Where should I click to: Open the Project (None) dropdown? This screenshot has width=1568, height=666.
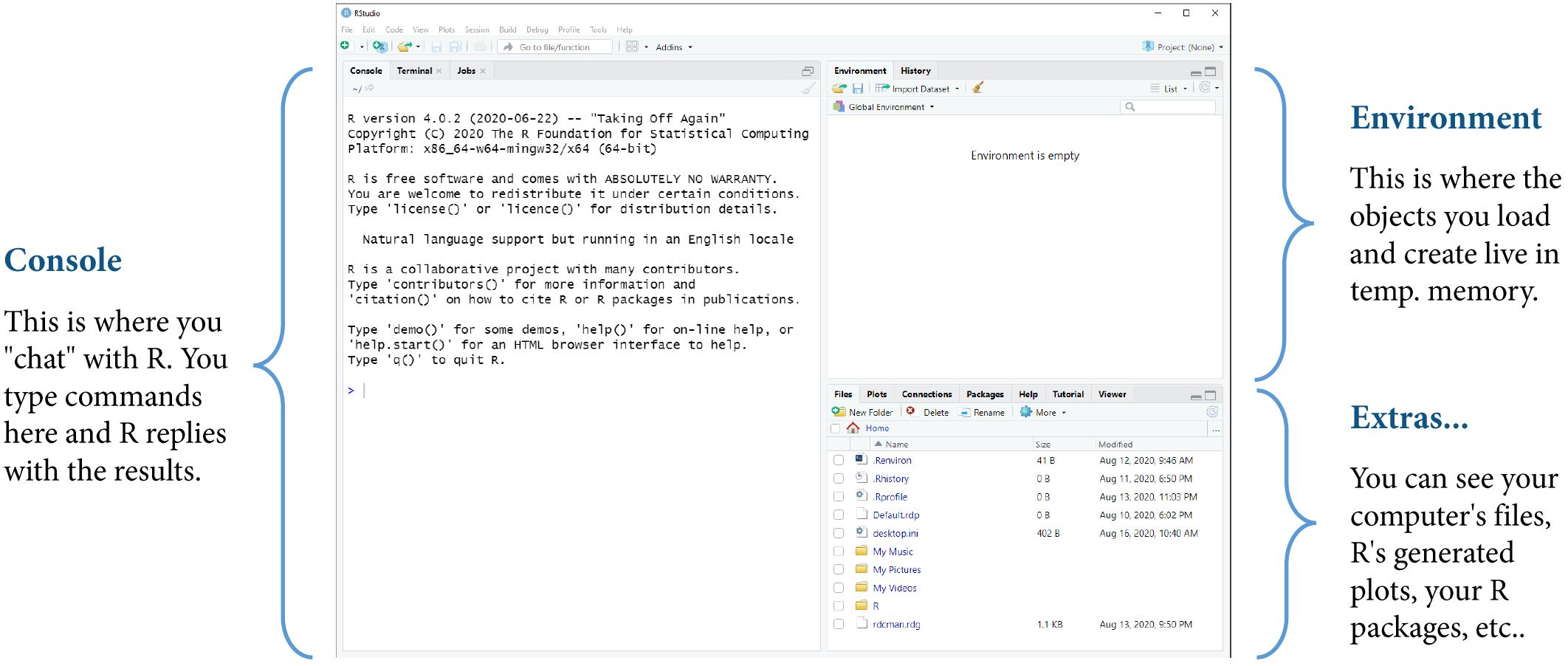coord(1190,47)
